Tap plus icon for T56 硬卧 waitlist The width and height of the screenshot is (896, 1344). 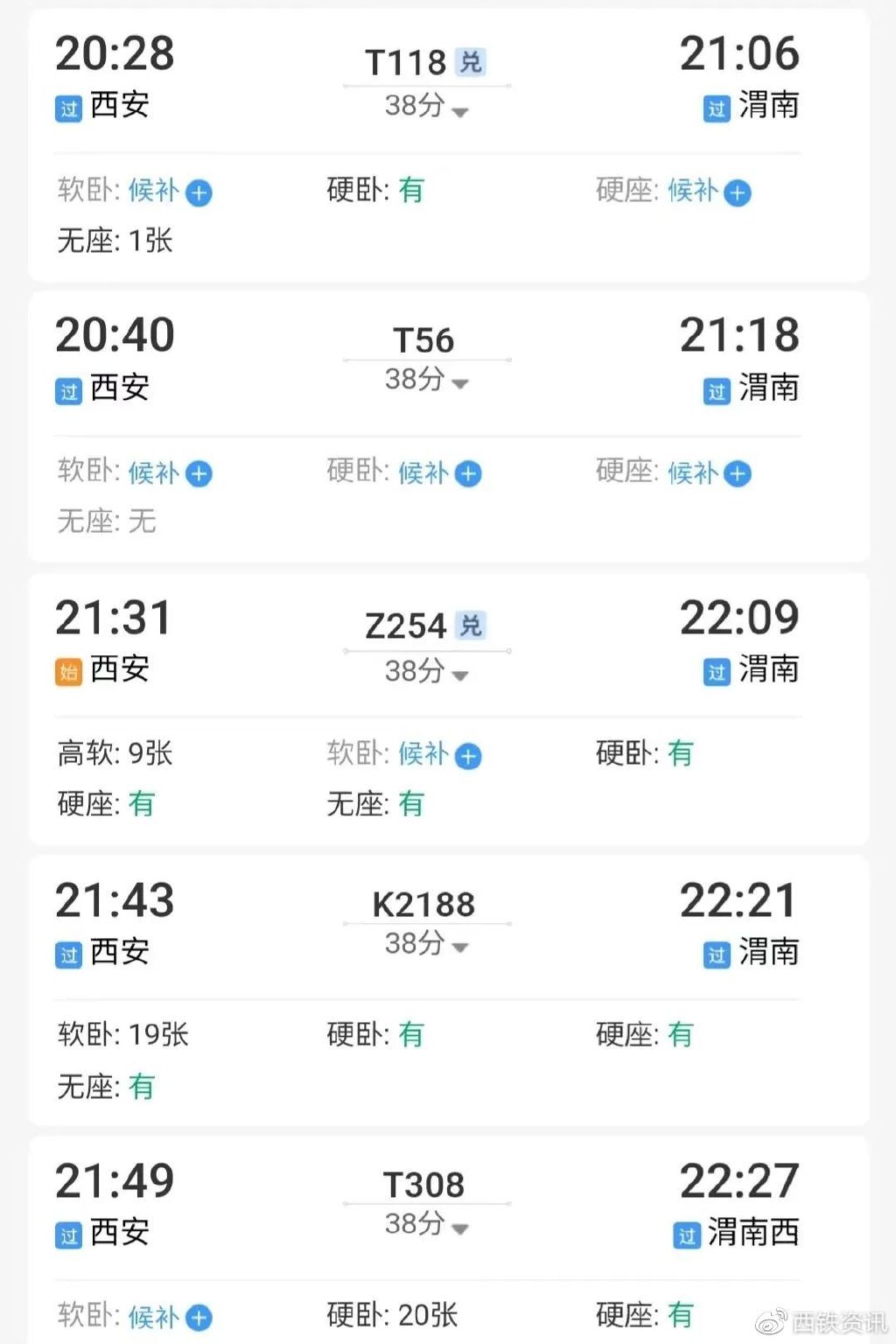point(469,474)
